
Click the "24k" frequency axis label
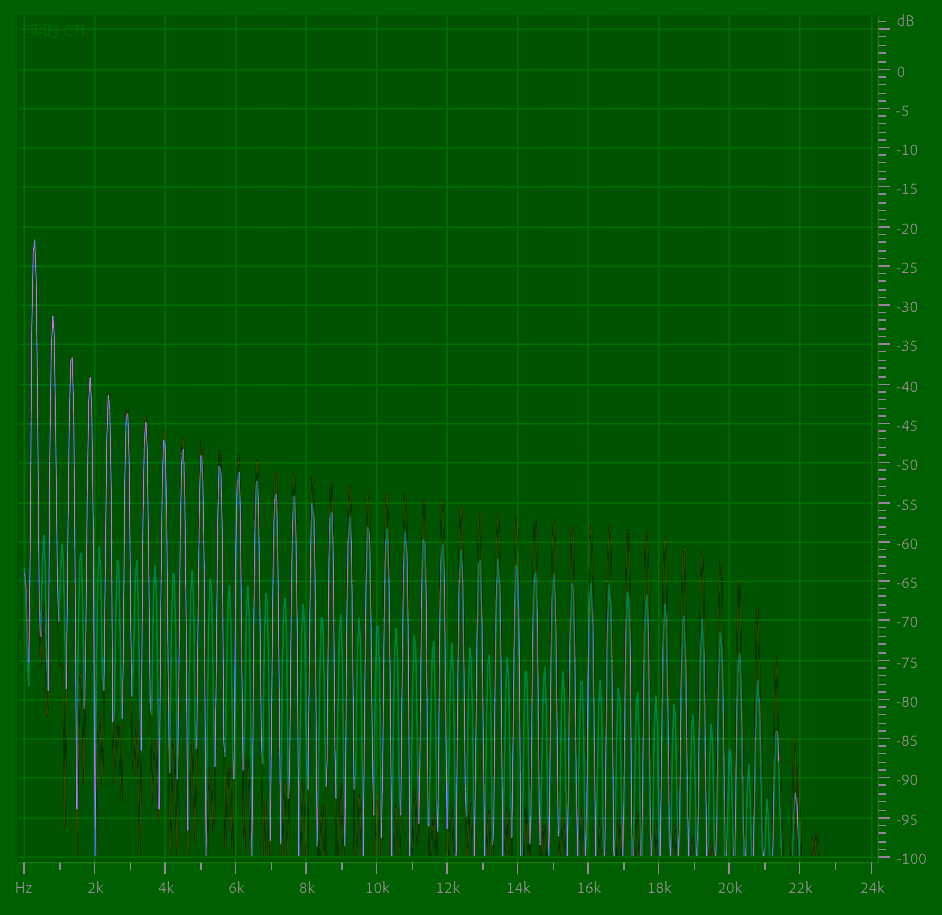coord(872,888)
